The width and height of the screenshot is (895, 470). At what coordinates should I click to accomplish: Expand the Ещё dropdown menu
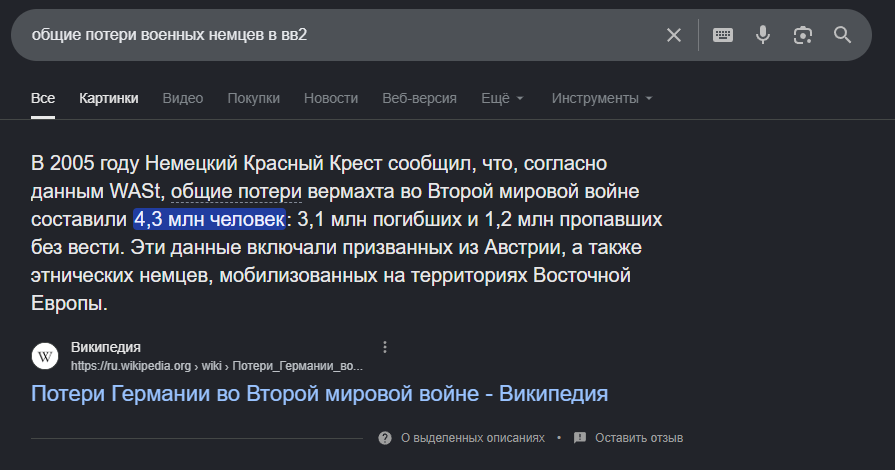click(x=502, y=98)
